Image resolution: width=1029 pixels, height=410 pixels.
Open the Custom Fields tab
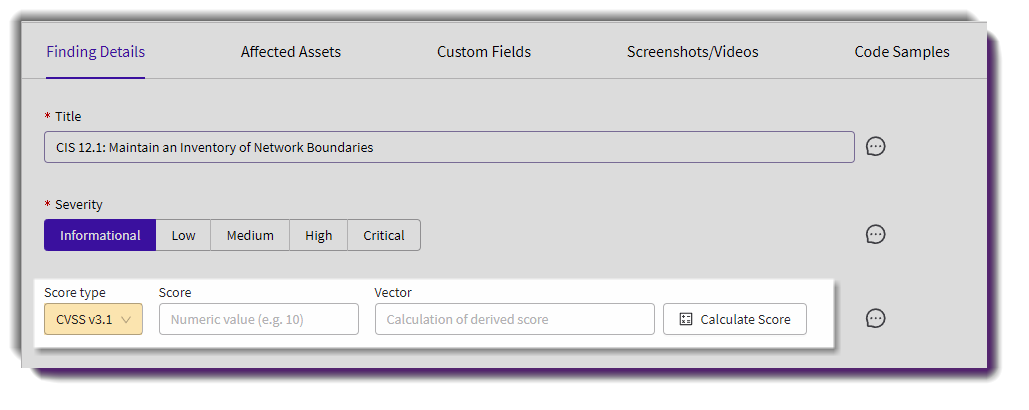484,52
